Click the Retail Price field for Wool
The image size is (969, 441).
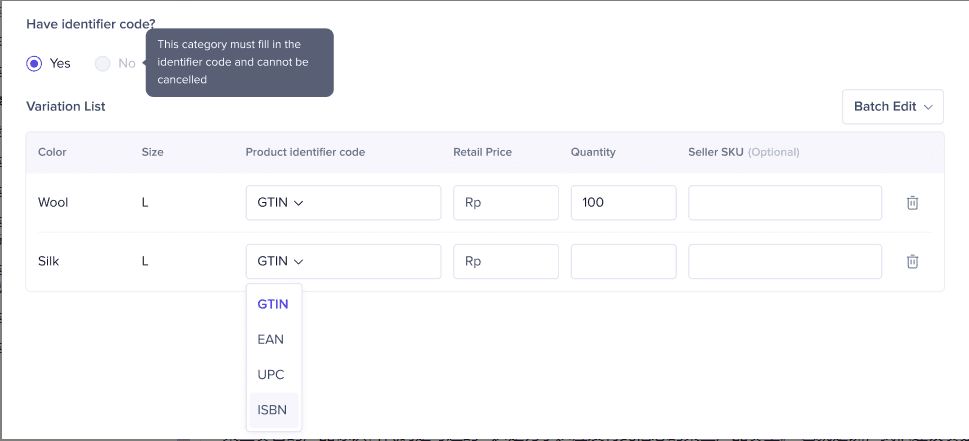pos(506,203)
